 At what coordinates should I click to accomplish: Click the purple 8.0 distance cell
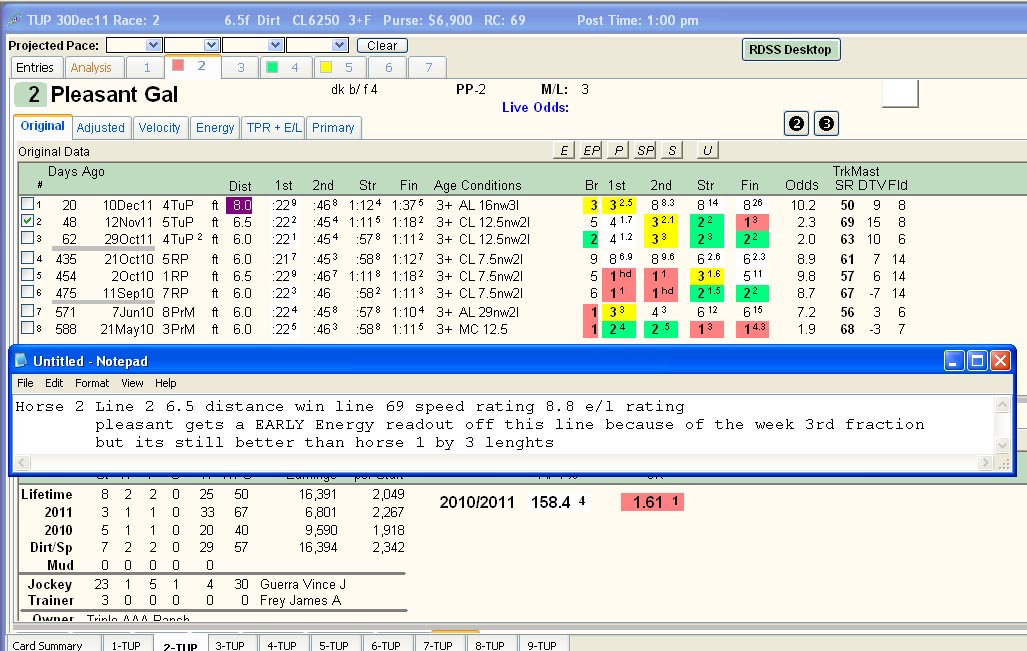240,205
